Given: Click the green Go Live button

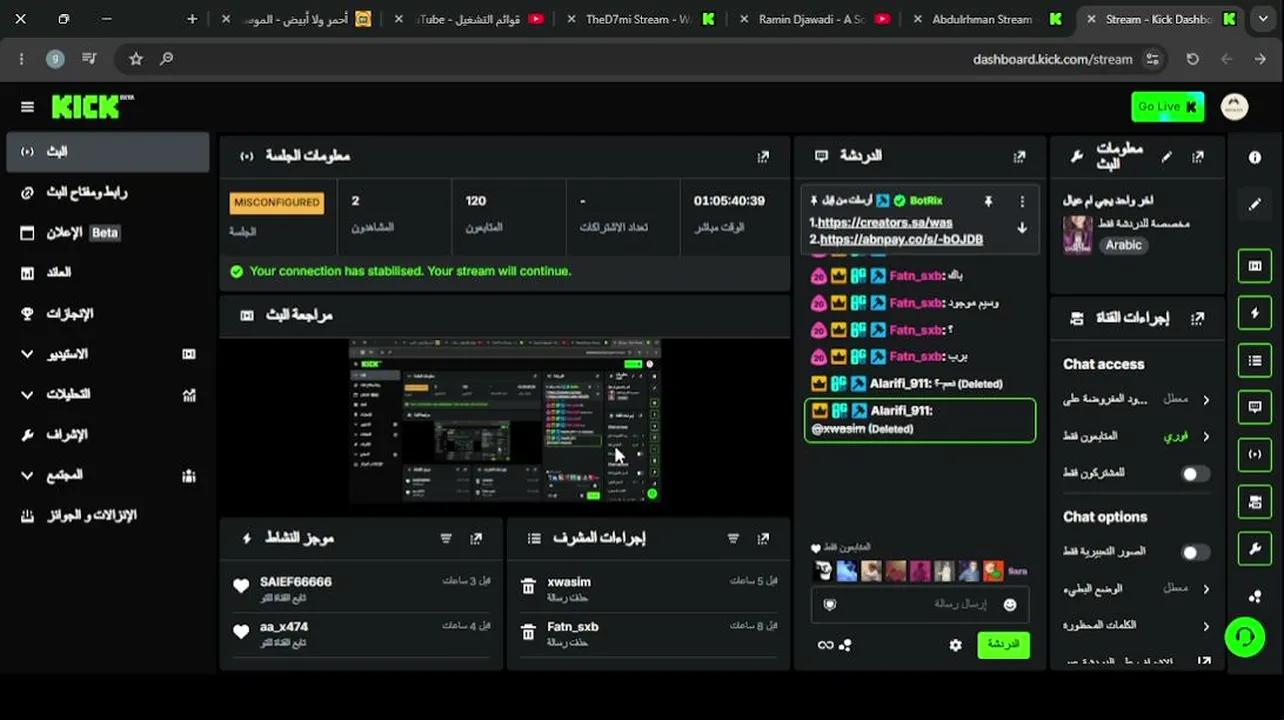Looking at the screenshot, I should (1167, 107).
